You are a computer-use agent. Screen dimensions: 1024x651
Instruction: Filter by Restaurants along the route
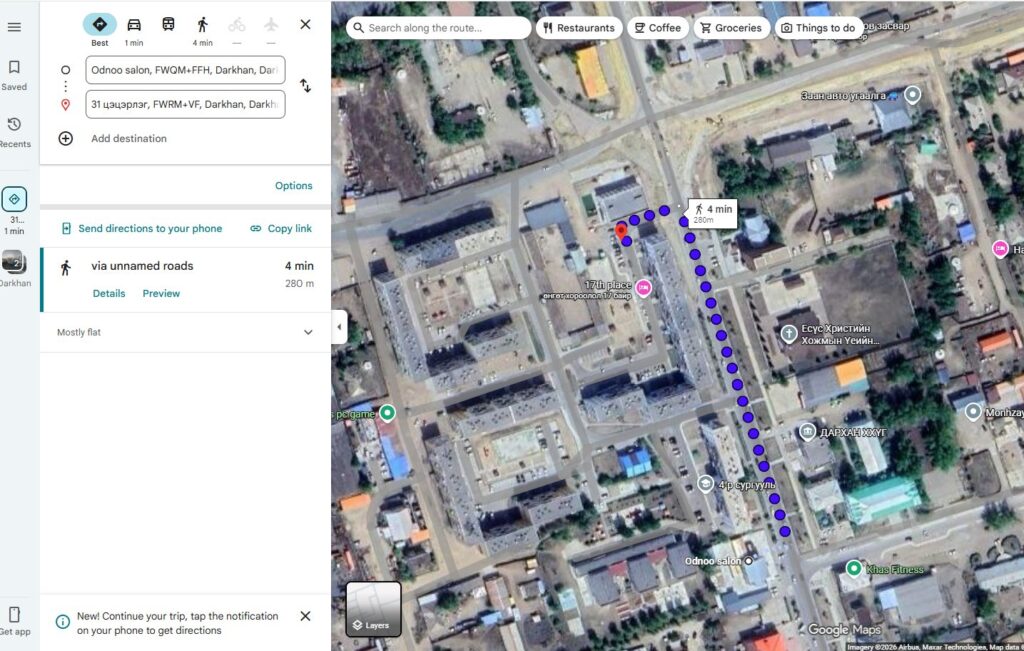(579, 28)
